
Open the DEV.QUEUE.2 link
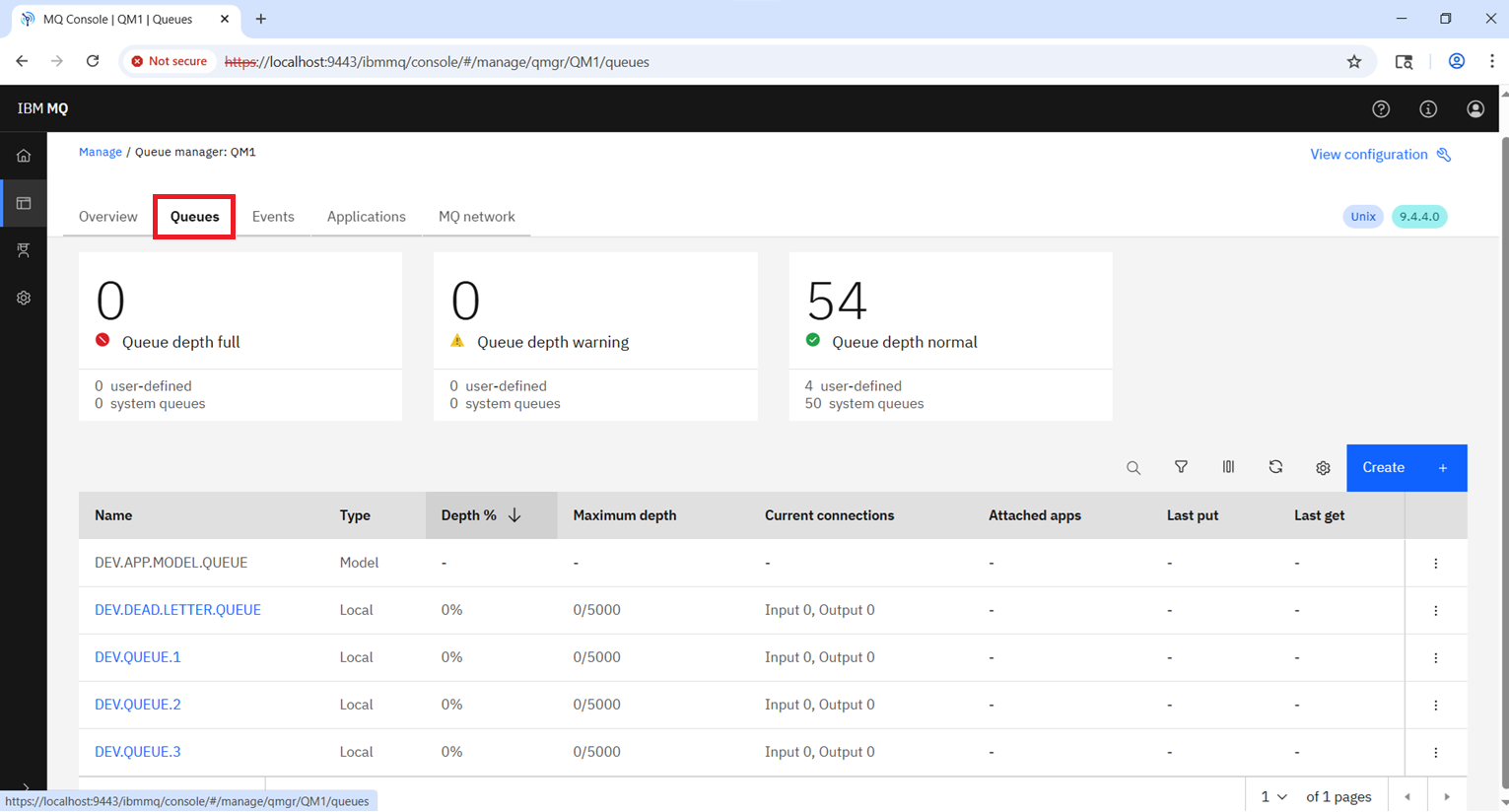pos(138,705)
